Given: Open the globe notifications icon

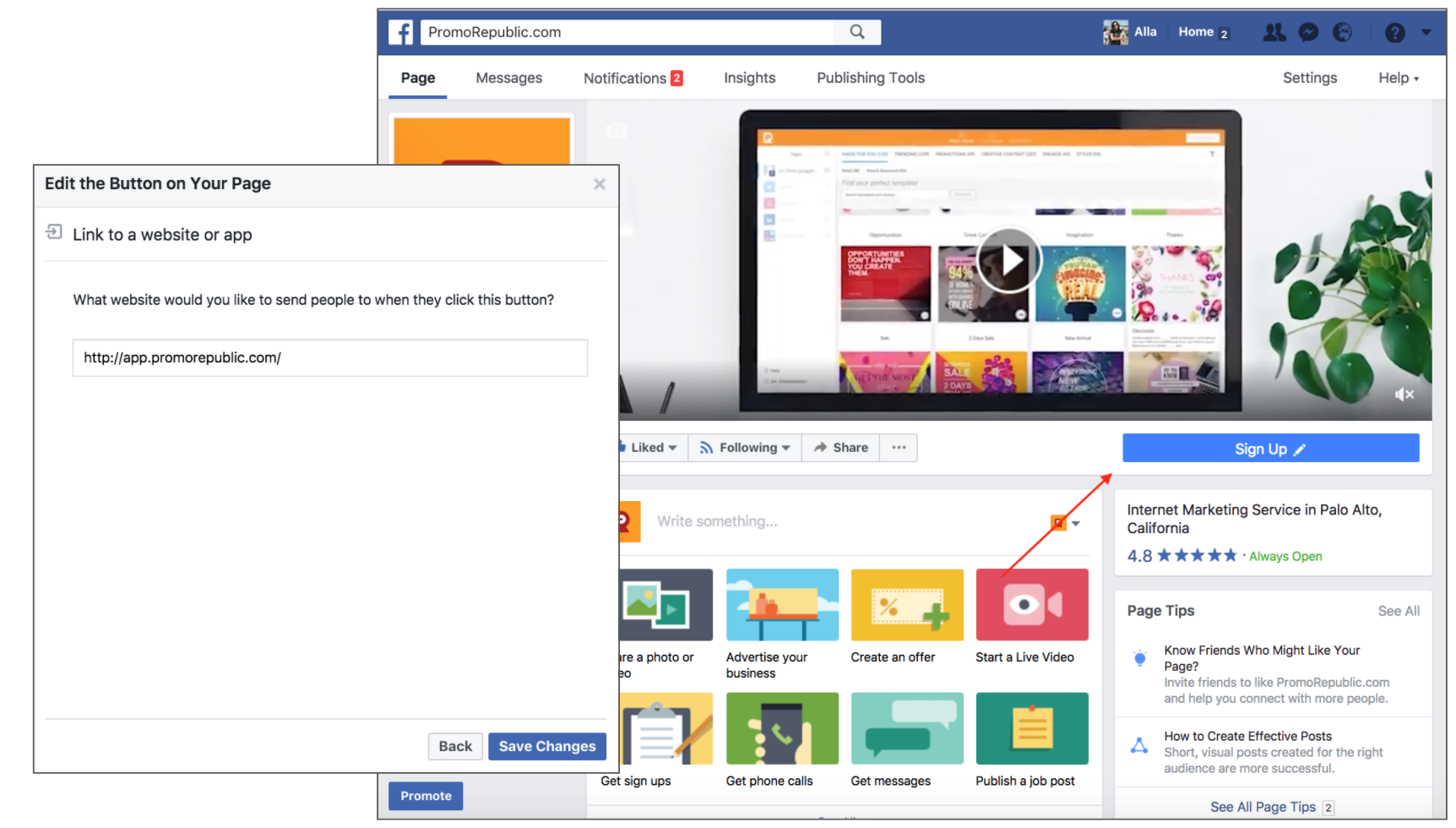Looking at the screenshot, I should pos(1342,32).
